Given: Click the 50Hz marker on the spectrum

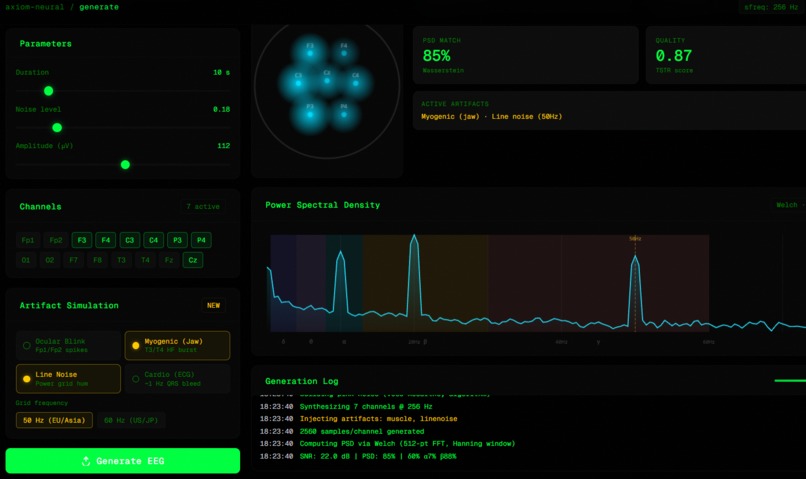Looking at the screenshot, I should pos(635,238).
